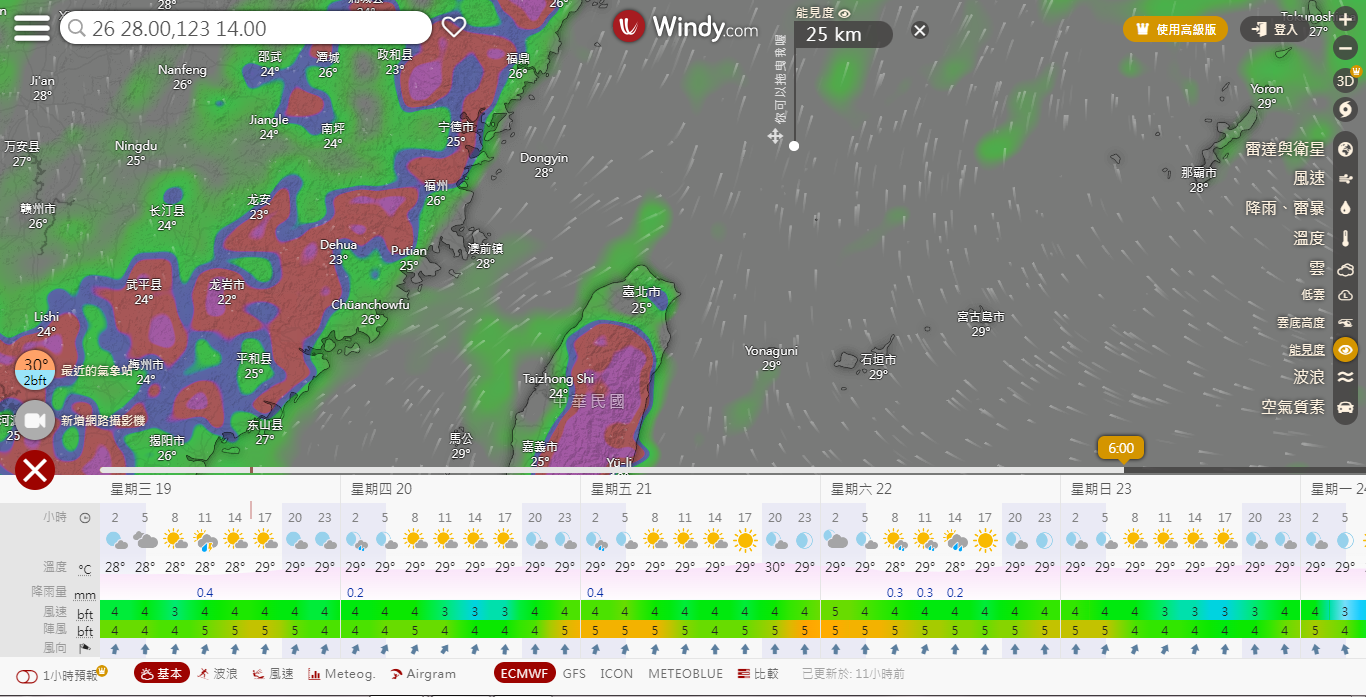
Task: Switch to 3D map view
Action: pos(1346,80)
